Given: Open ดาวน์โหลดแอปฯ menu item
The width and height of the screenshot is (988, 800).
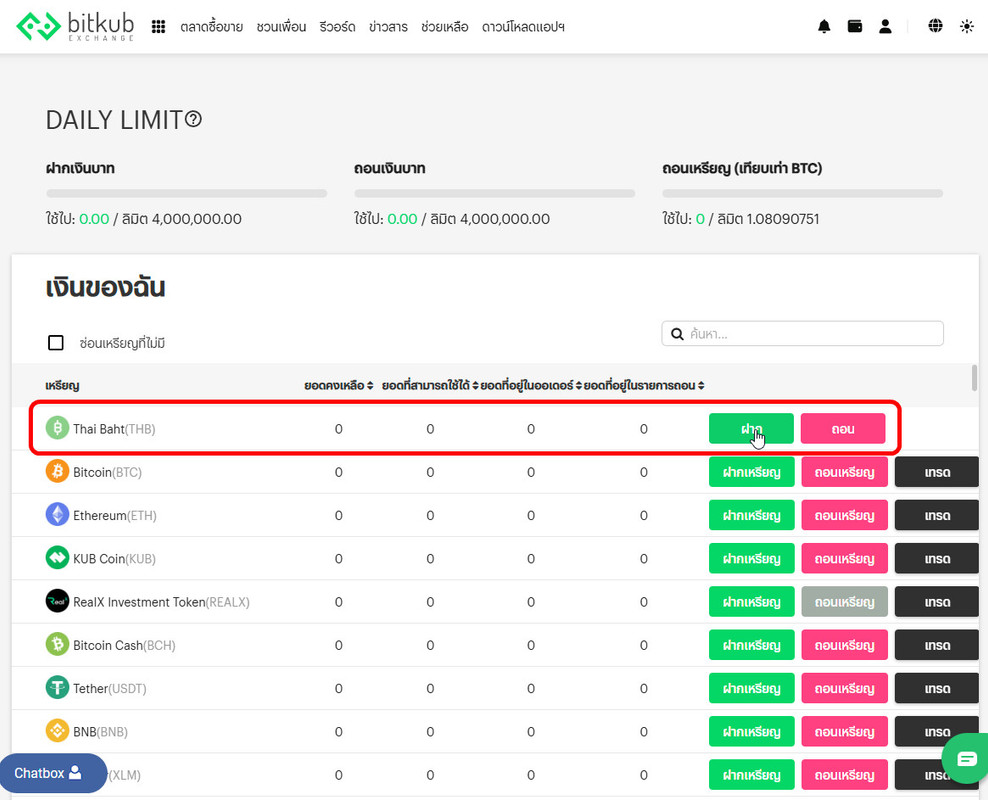Looking at the screenshot, I should [x=523, y=27].
